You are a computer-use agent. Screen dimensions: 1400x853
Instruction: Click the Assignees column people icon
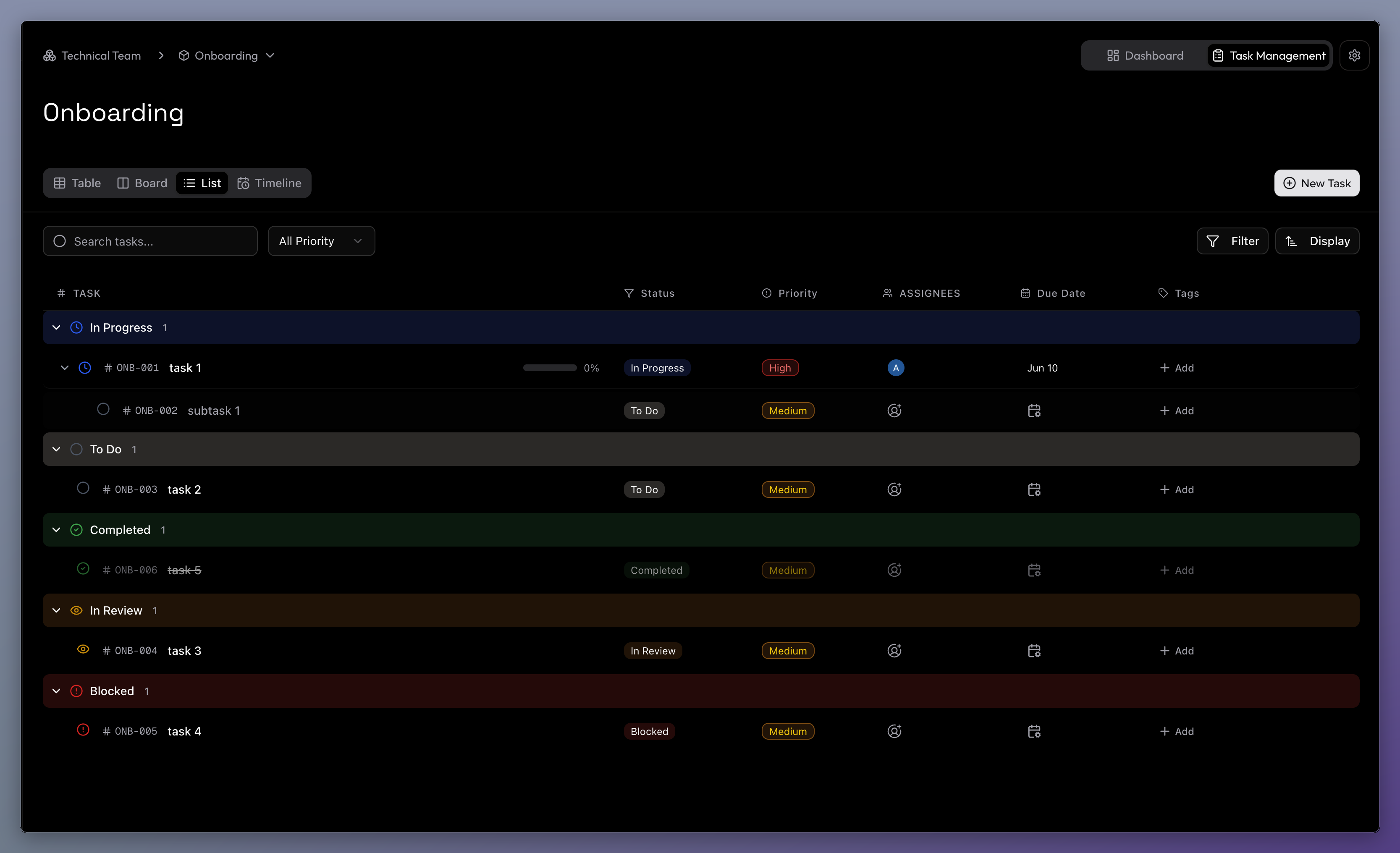pos(887,293)
